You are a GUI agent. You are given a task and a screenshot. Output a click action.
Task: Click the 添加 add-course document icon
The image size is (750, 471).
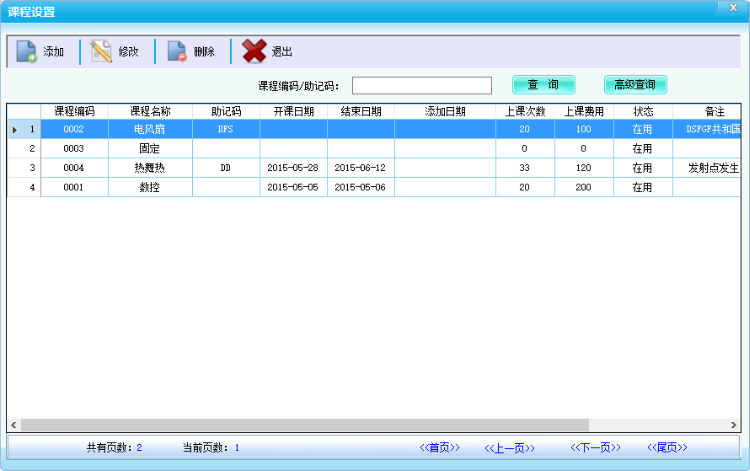(x=26, y=51)
